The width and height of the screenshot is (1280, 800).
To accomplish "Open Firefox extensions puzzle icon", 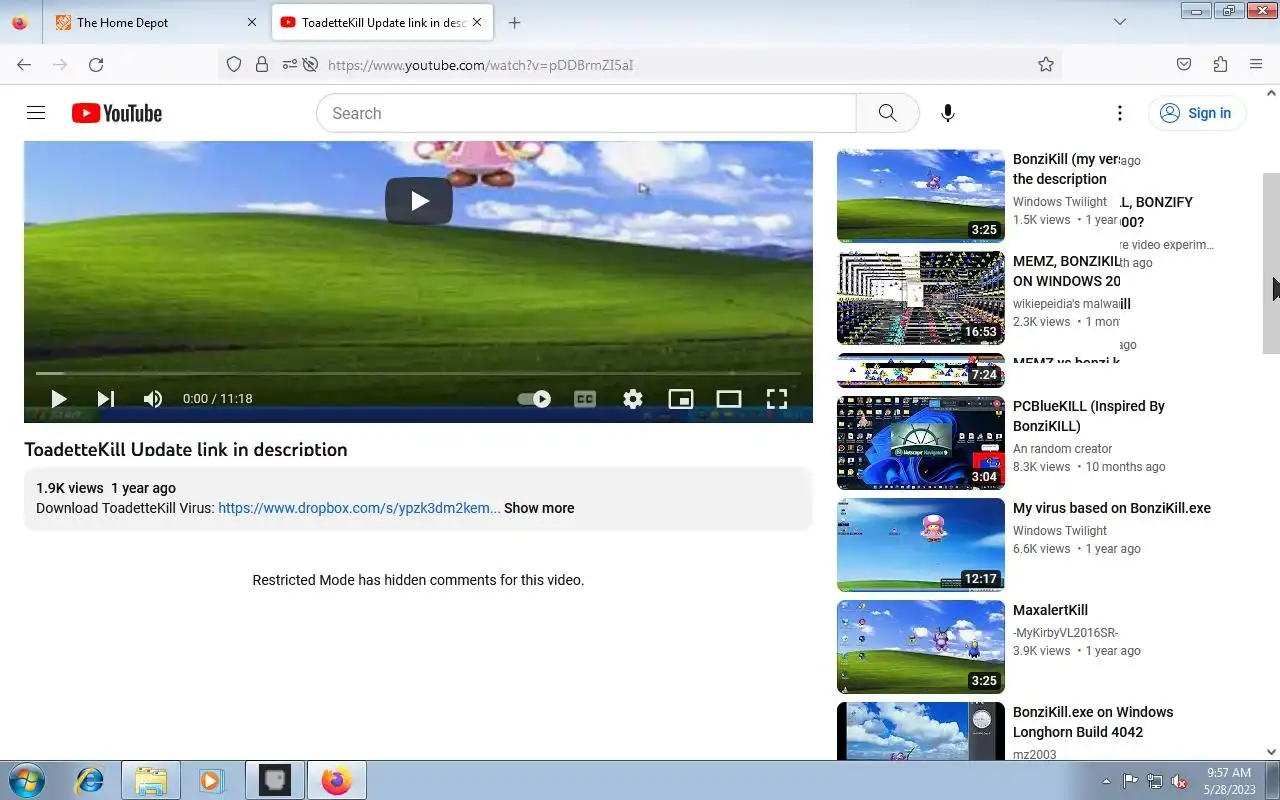I will pos(1220,64).
